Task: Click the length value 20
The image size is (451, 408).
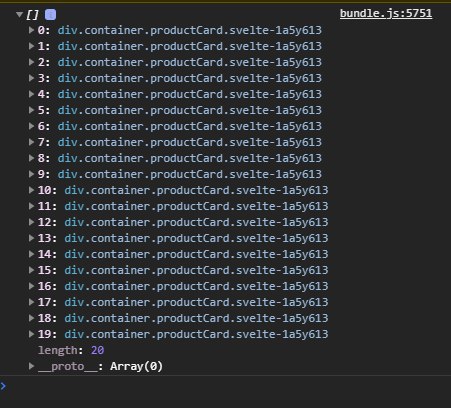Action: tap(97, 350)
